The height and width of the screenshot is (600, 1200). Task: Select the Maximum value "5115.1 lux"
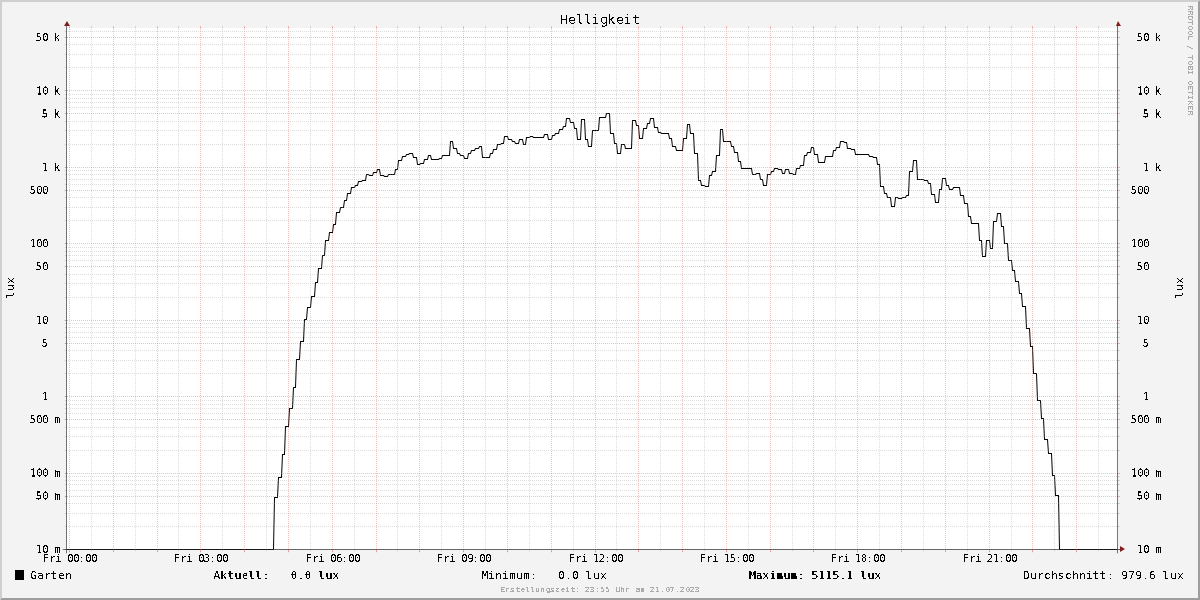(x=846, y=575)
